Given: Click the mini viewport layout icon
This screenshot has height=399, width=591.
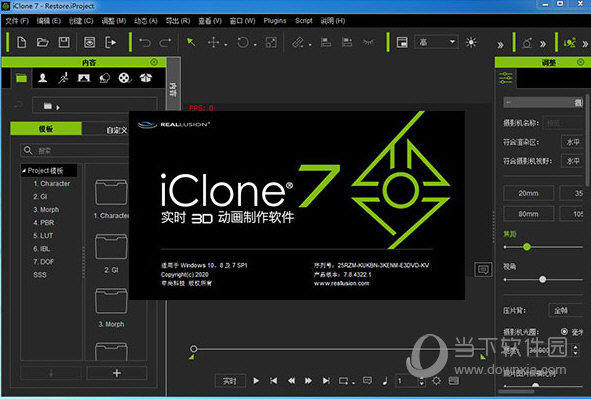Looking at the screenshot, I should 402,42.
